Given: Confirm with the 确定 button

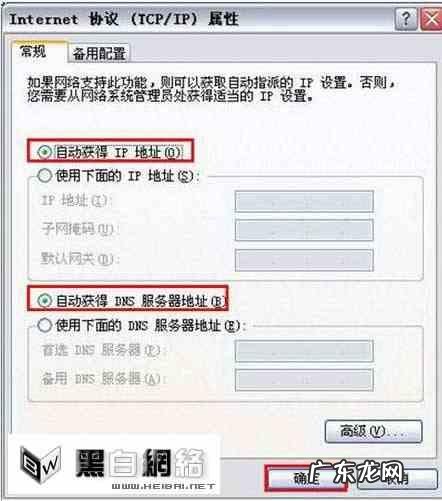Looking at the screenshot, I should (306, 478).
